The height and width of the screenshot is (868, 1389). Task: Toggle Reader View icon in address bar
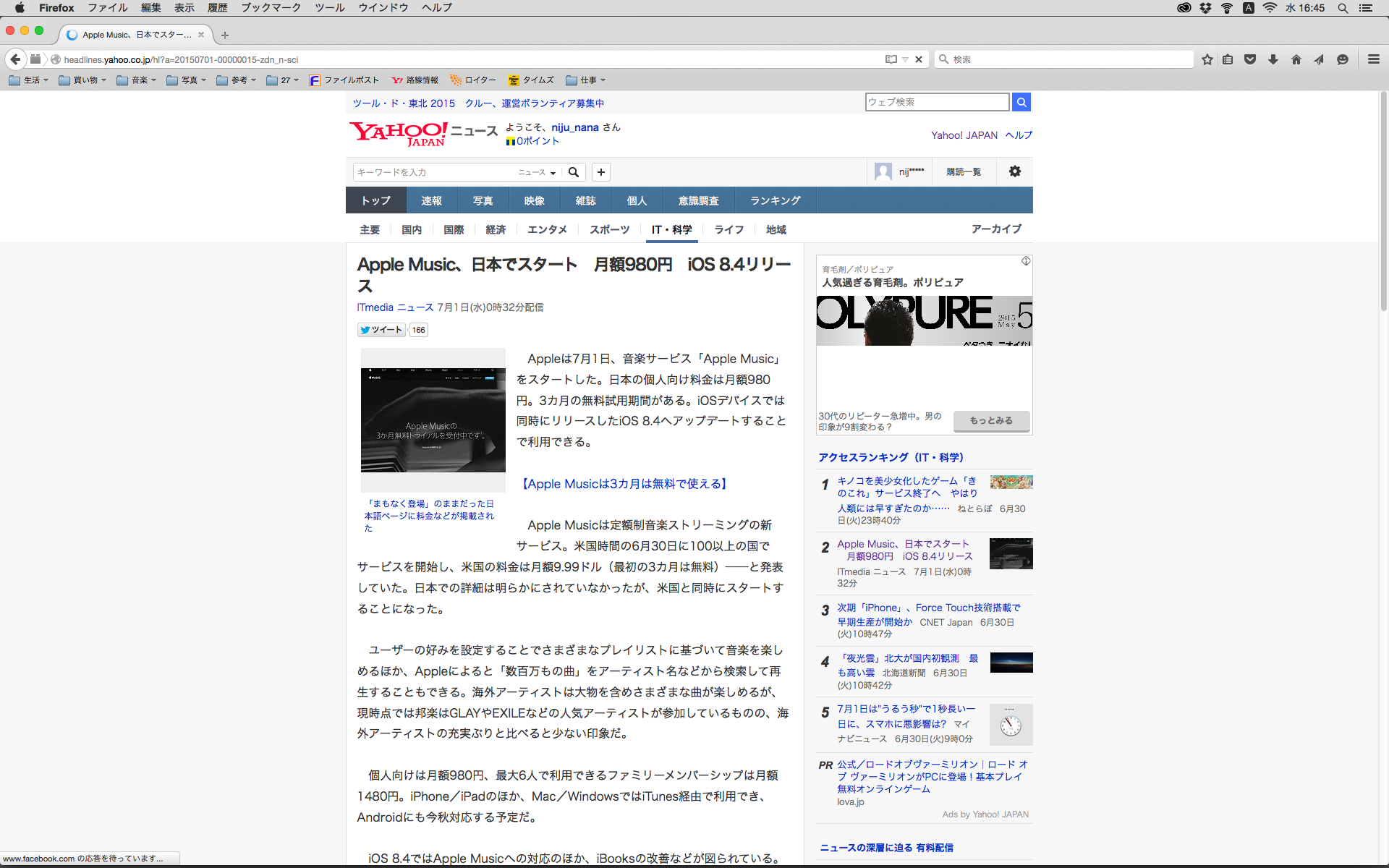(x=891, y=59)
